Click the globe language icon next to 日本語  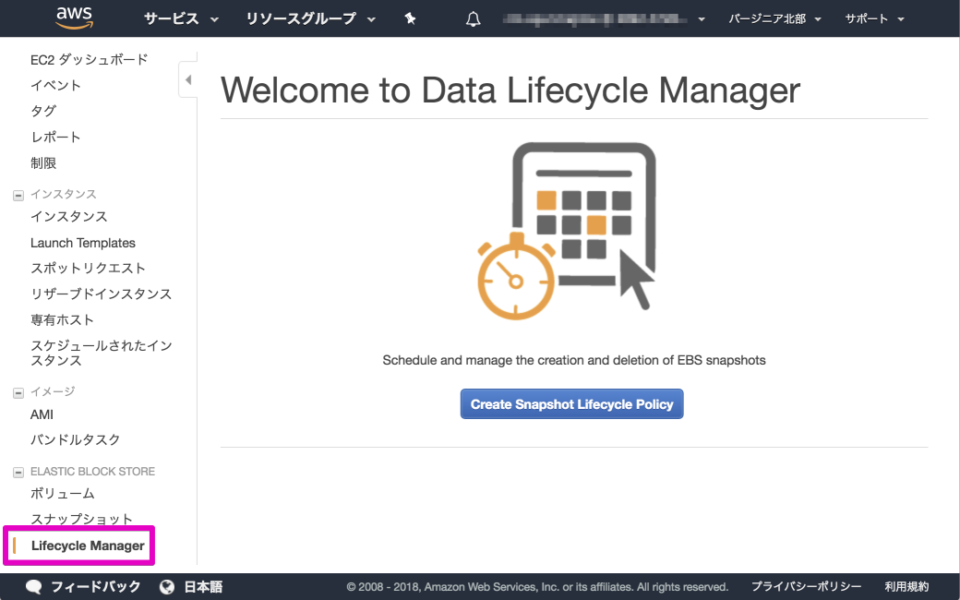click(166, 587)
